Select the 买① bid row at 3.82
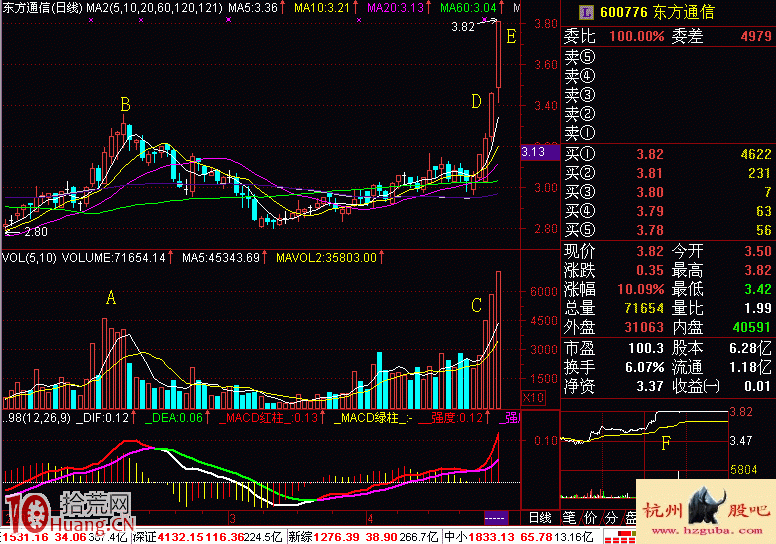Screen dimensions: 776x544 668,154
